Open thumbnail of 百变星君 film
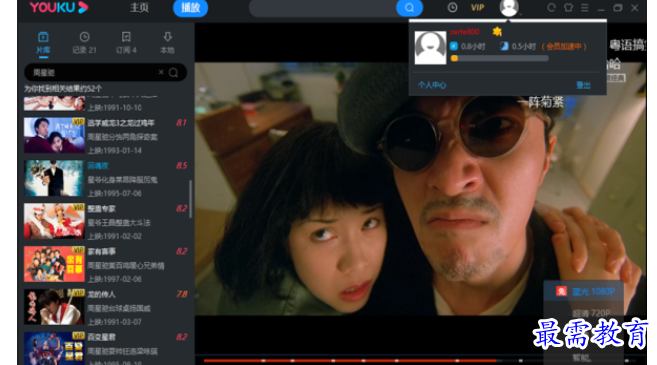The image size is (657, 365). pos(54,348)
